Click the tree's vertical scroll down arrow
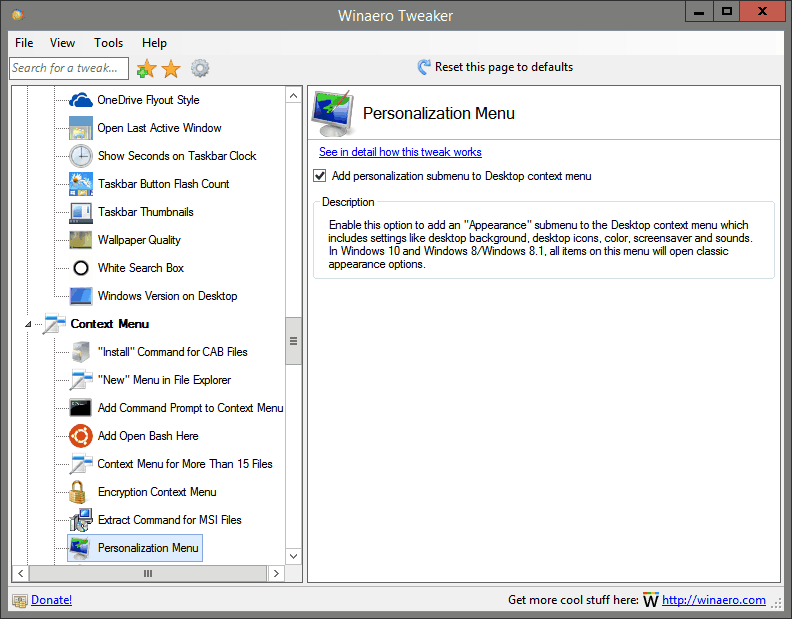The height and width of the screenshot is (619, 792). coord(293,556)
